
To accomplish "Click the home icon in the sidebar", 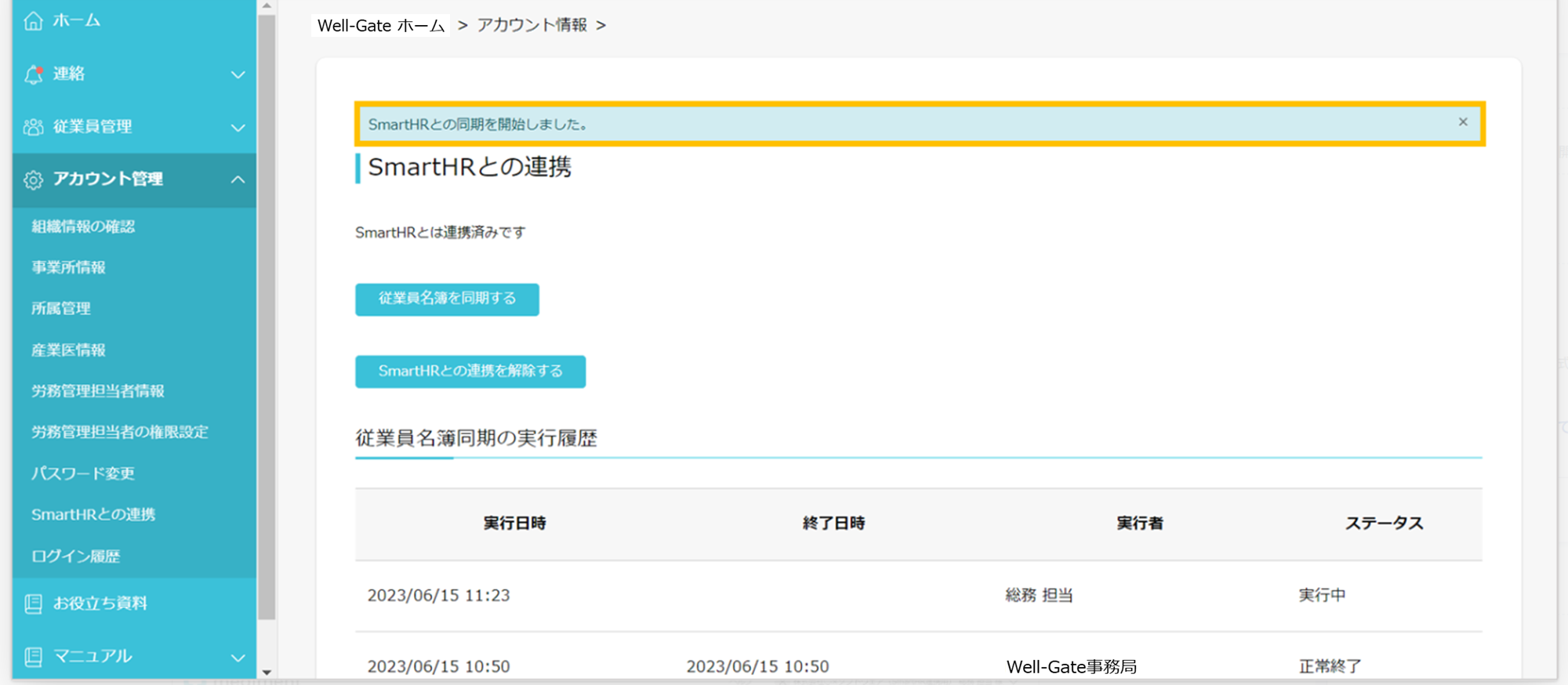I will click(x=33, y=21).
